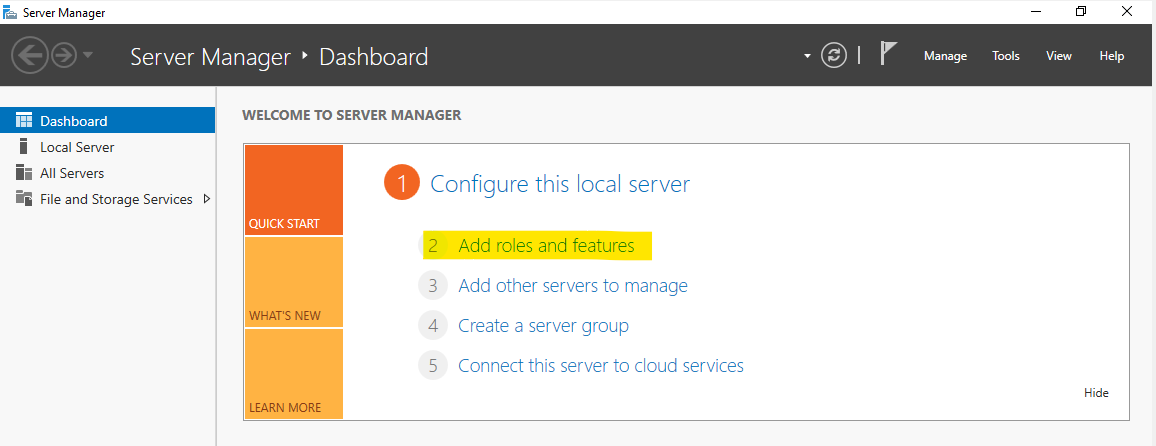1156x446 pixels.
Task: Open the Manage menu
Action: [x=945, y=56]
